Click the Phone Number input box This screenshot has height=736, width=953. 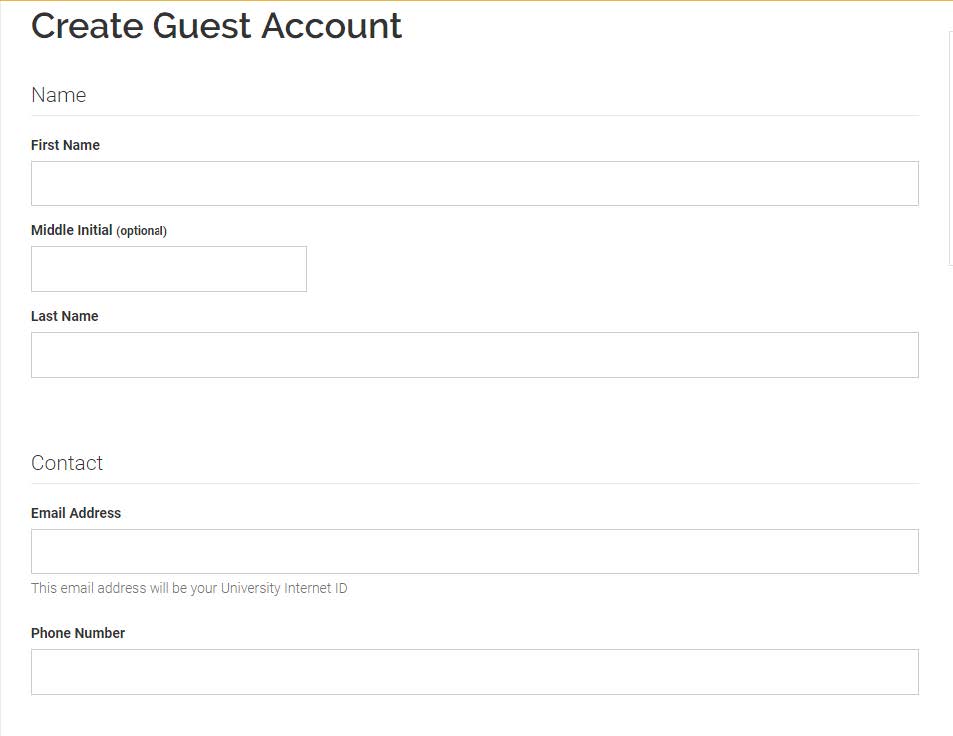coord(474,671)
